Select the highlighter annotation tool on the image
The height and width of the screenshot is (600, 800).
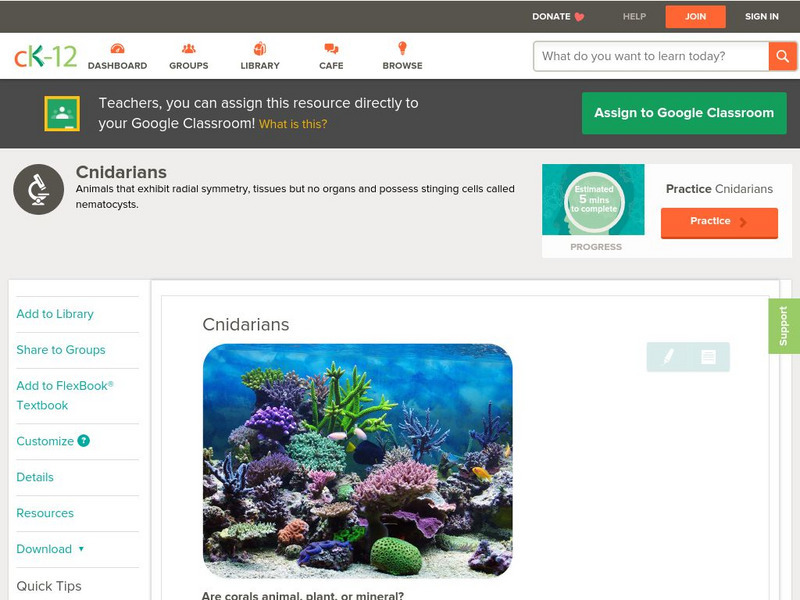(x=668, y=357)
